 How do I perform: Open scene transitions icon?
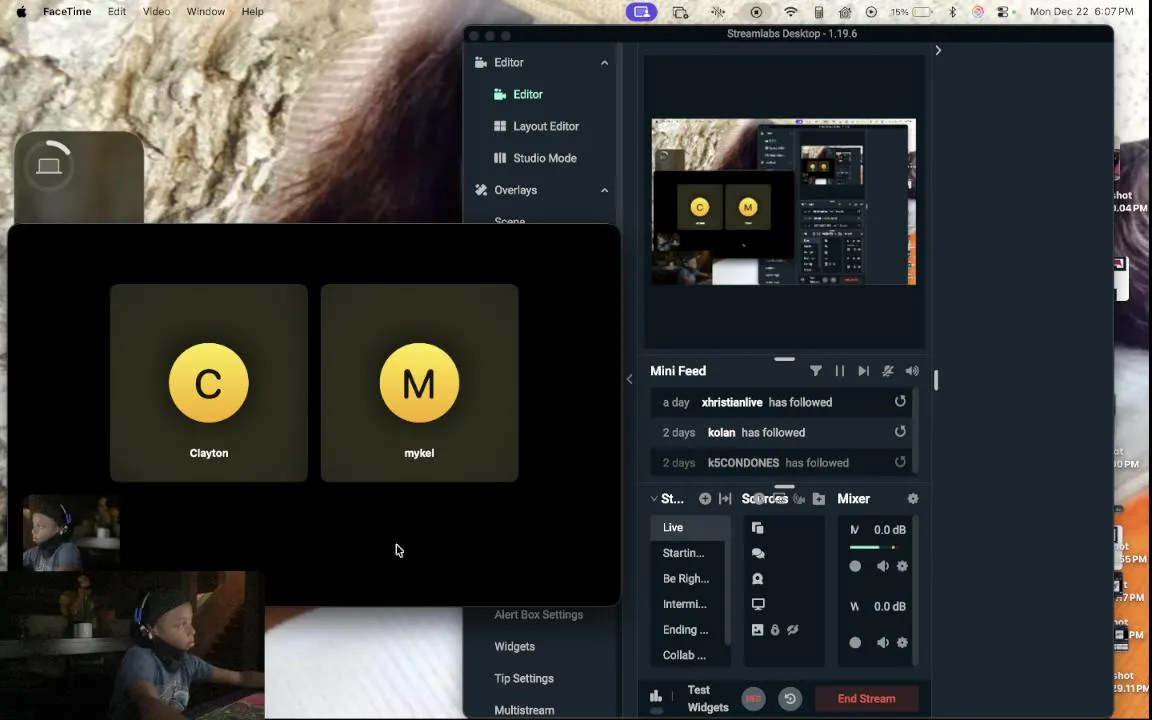(x=725, y=498)
